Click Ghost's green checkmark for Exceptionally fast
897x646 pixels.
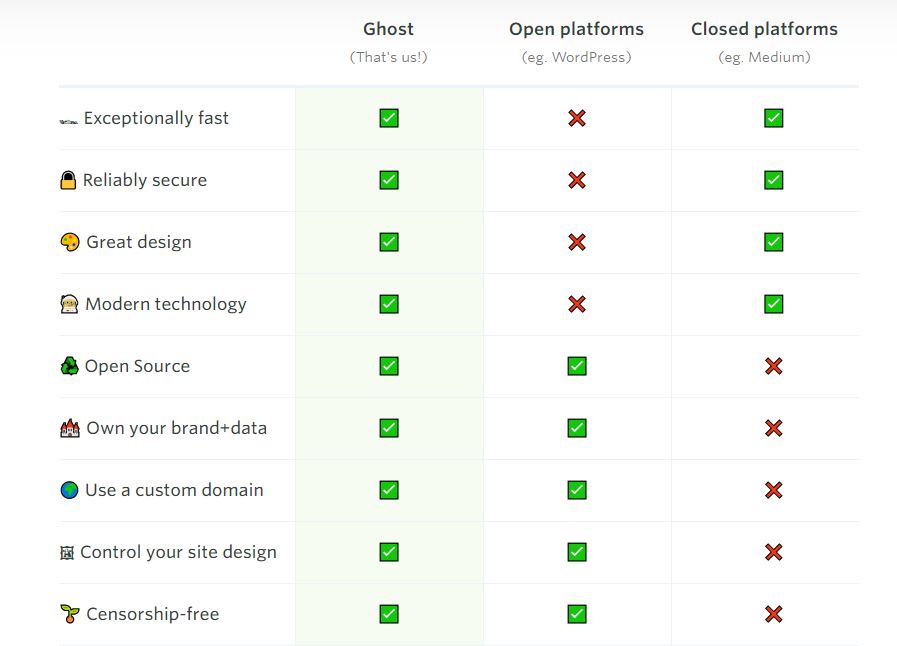pyautogui.click(x=389, y=118)
